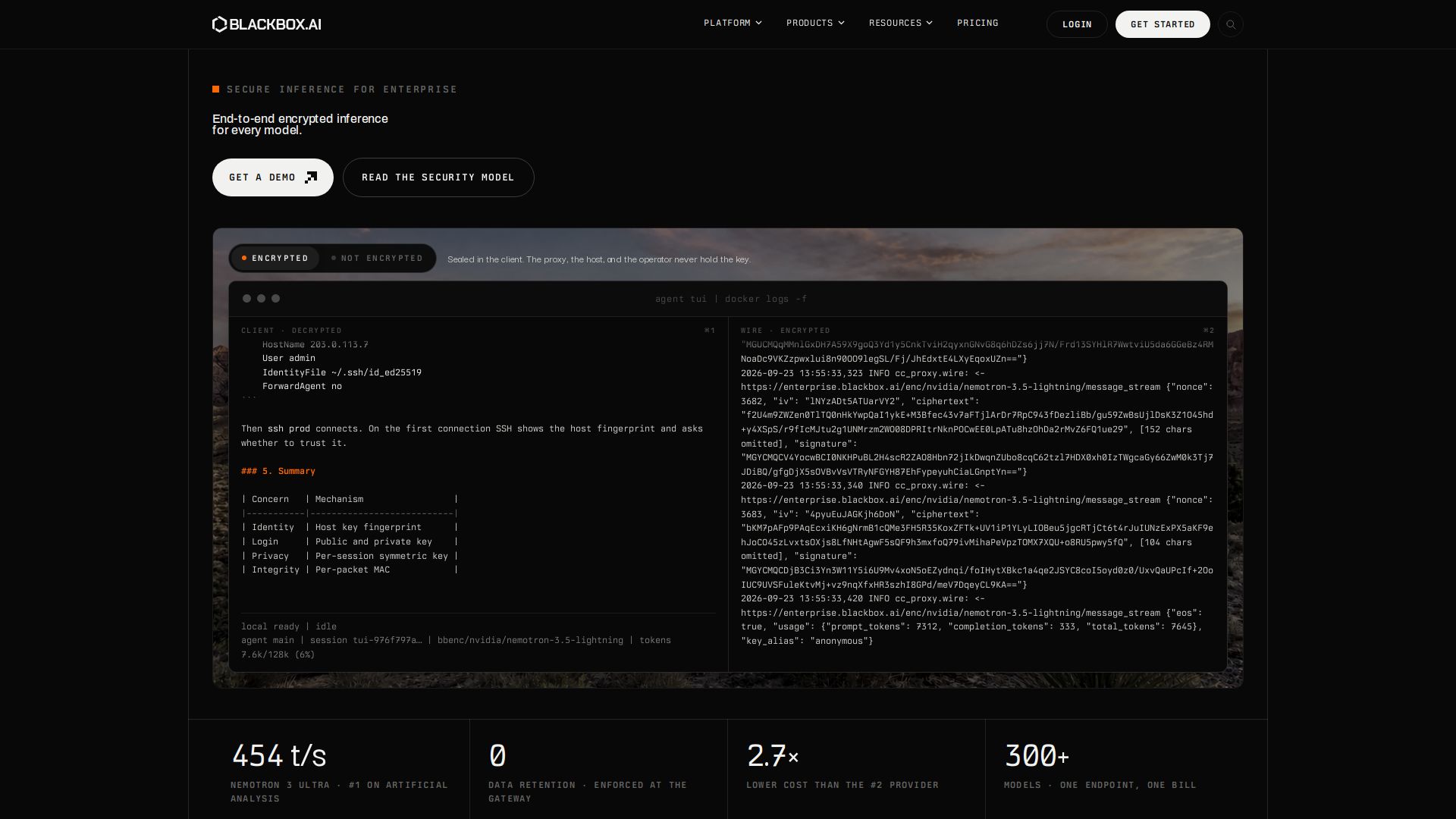This screenshot has width=1456, height=819.
Task: Click the LOGIN button
Action: tap(1077, 24)
